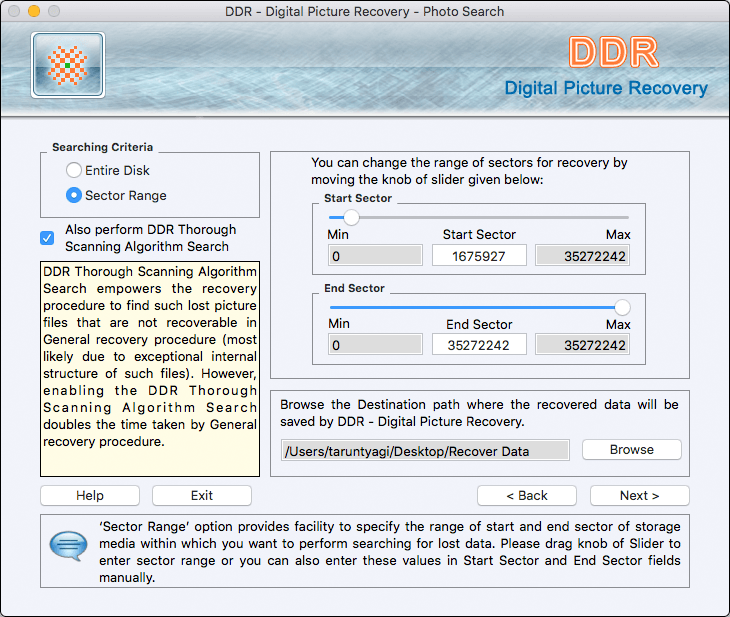Click the Browse the Destination path instruction text
This screenshot has height=617, width=730.
479,413
